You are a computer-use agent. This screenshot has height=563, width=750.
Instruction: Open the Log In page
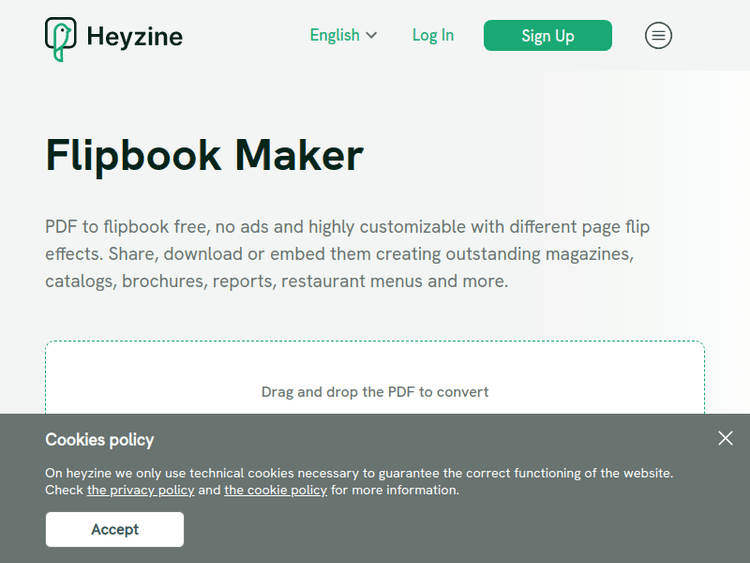click(x=433, y=35)
